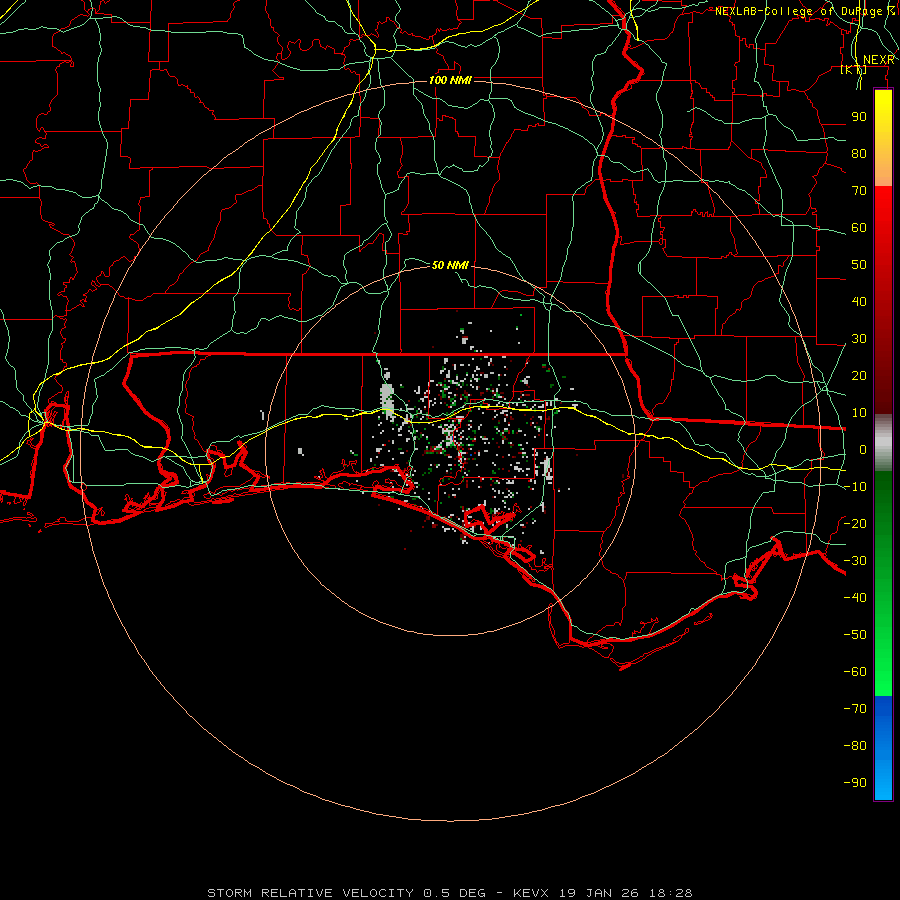Click the "-10" label on the velocity scale
900x900 pixels.
855,486
